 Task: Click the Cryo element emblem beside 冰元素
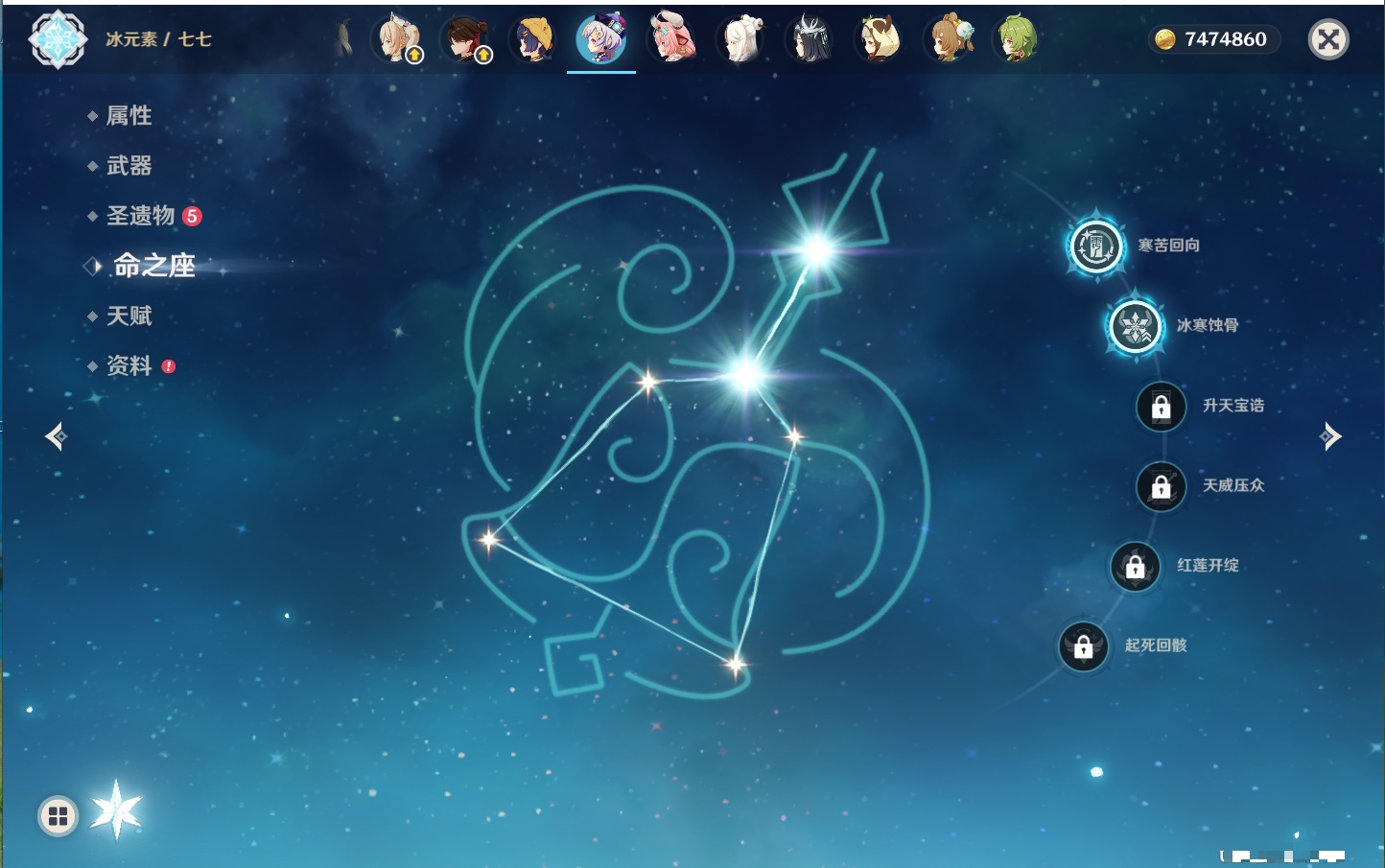click(x=58, y=39)
